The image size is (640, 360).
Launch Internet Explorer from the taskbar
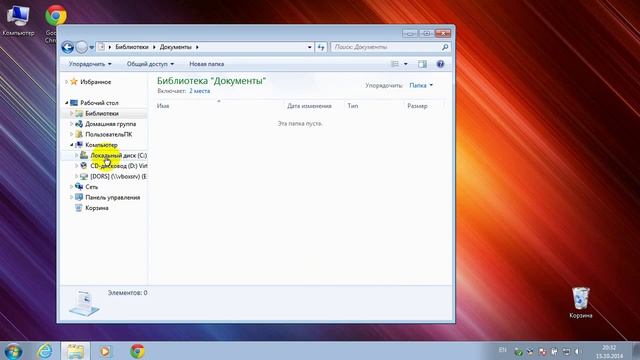(x=44, y=351)
